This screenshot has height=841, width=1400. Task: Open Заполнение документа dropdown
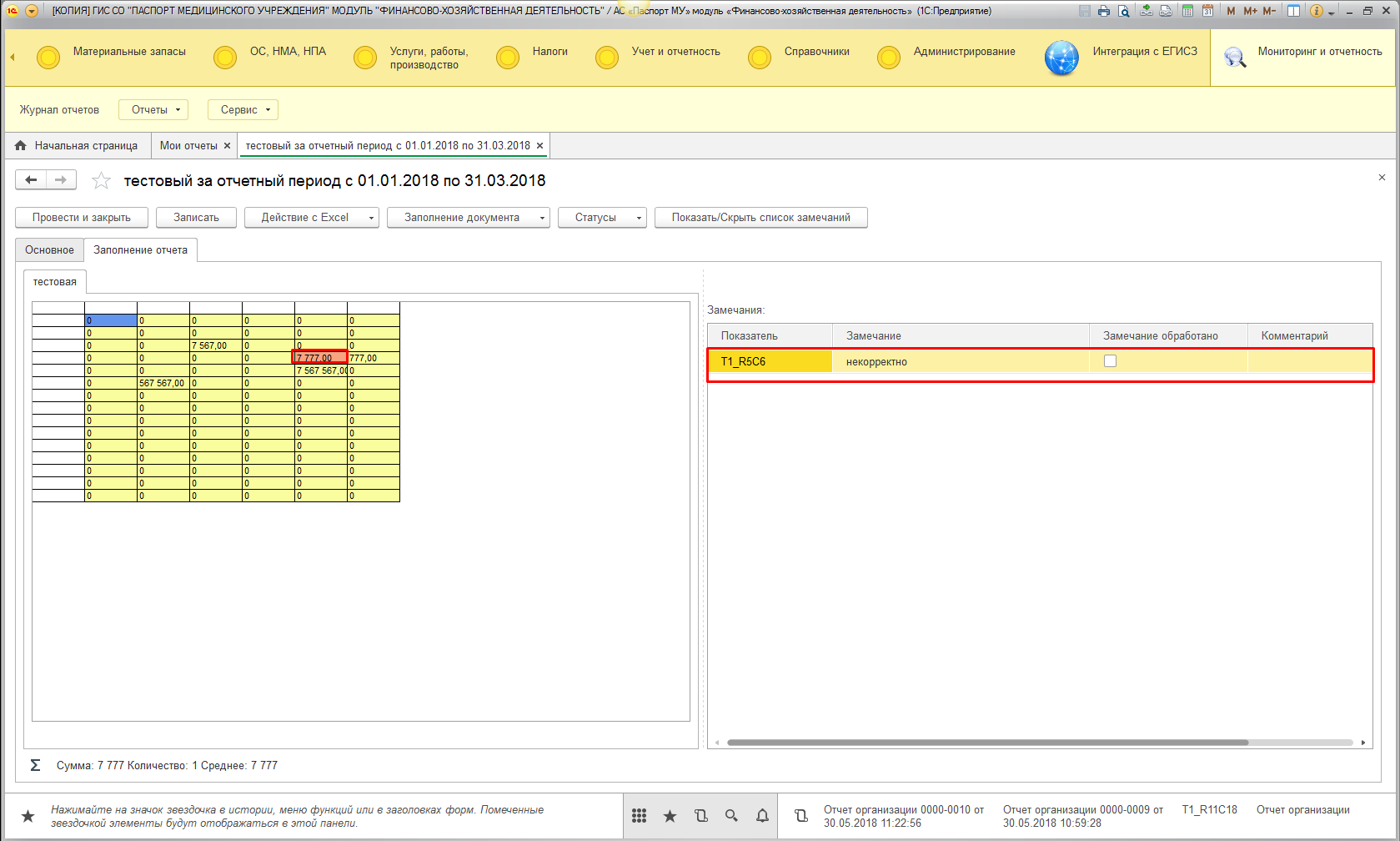468,218
